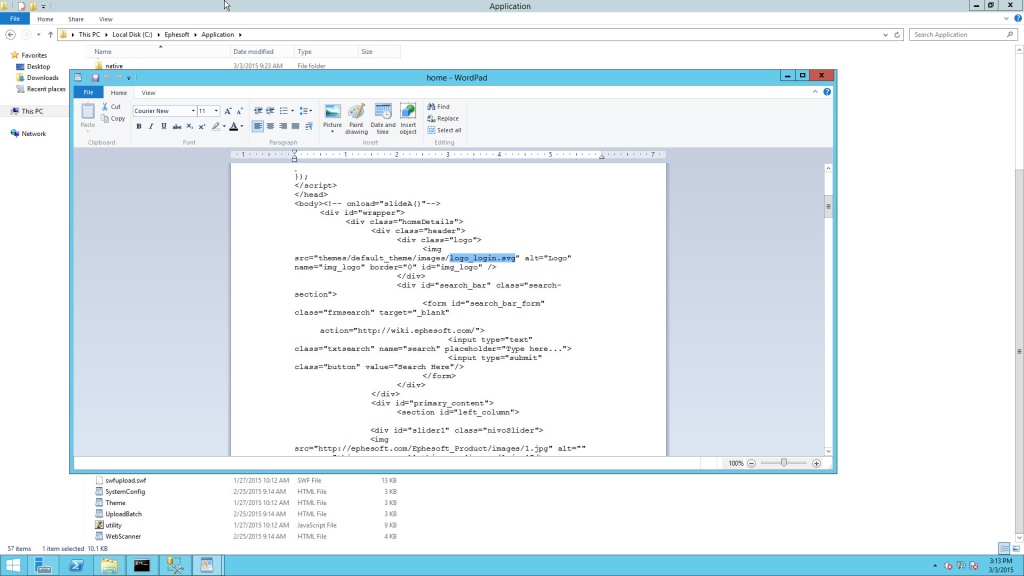Expand the line spacing dropdown
The height and width of the screenshot is (576, 1024).
310,111
